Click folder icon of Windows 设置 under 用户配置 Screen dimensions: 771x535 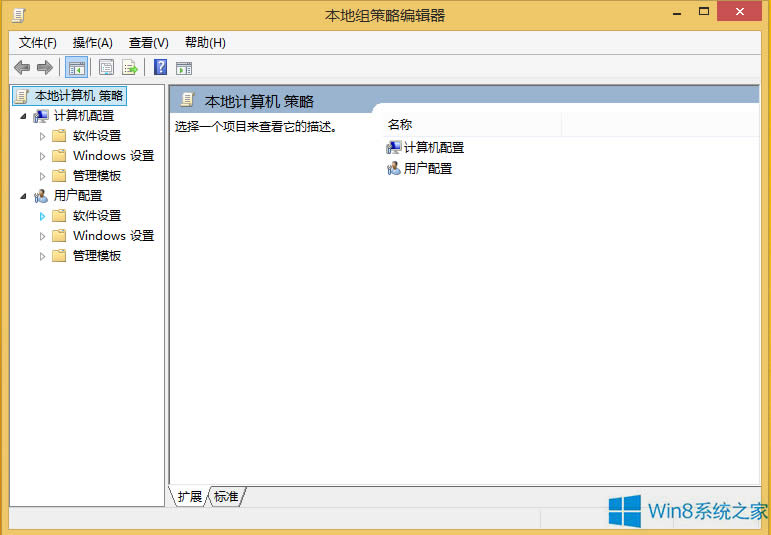pyautogui.click(x=59, y=236)
